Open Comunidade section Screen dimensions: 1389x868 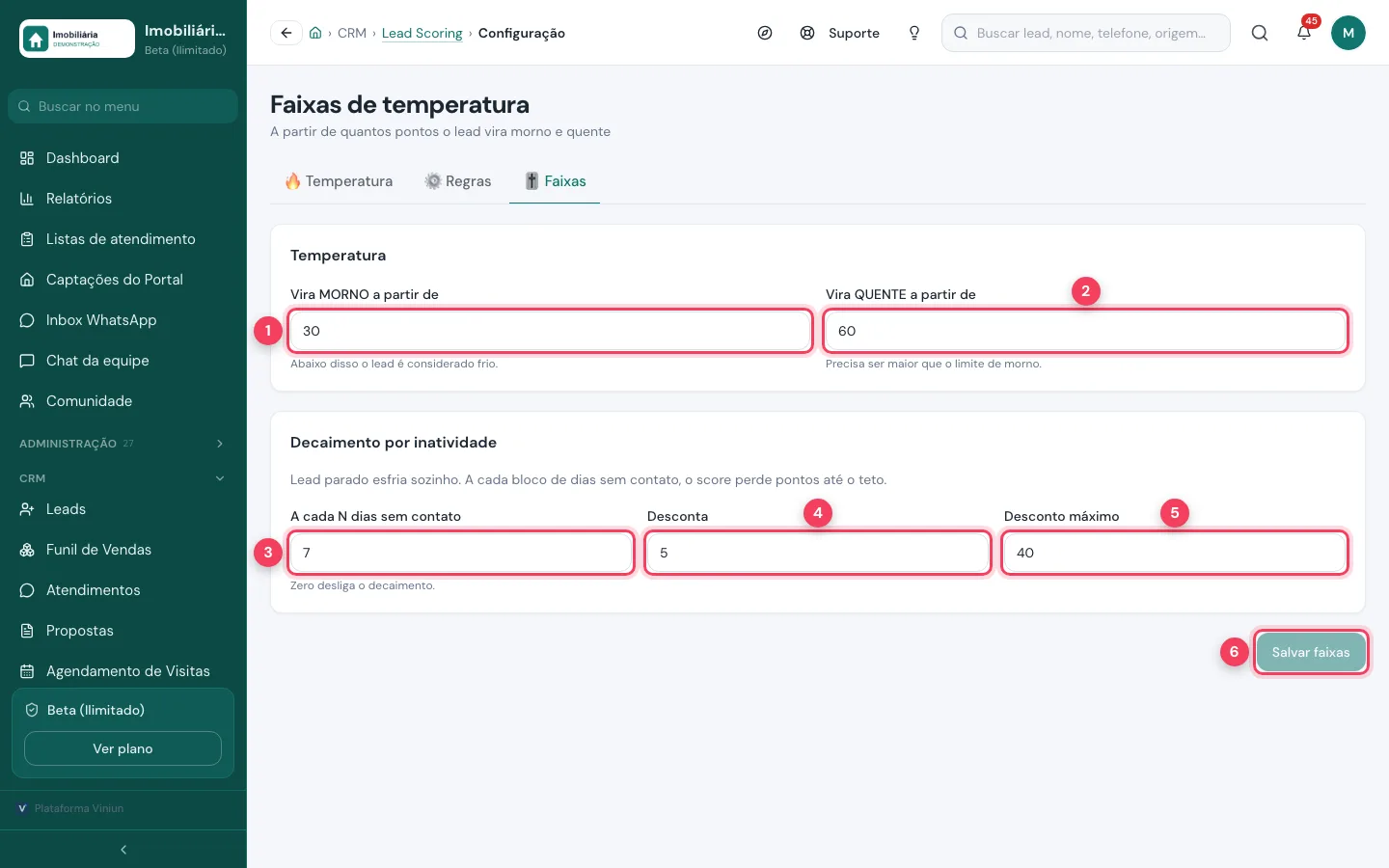pos(123,401)
